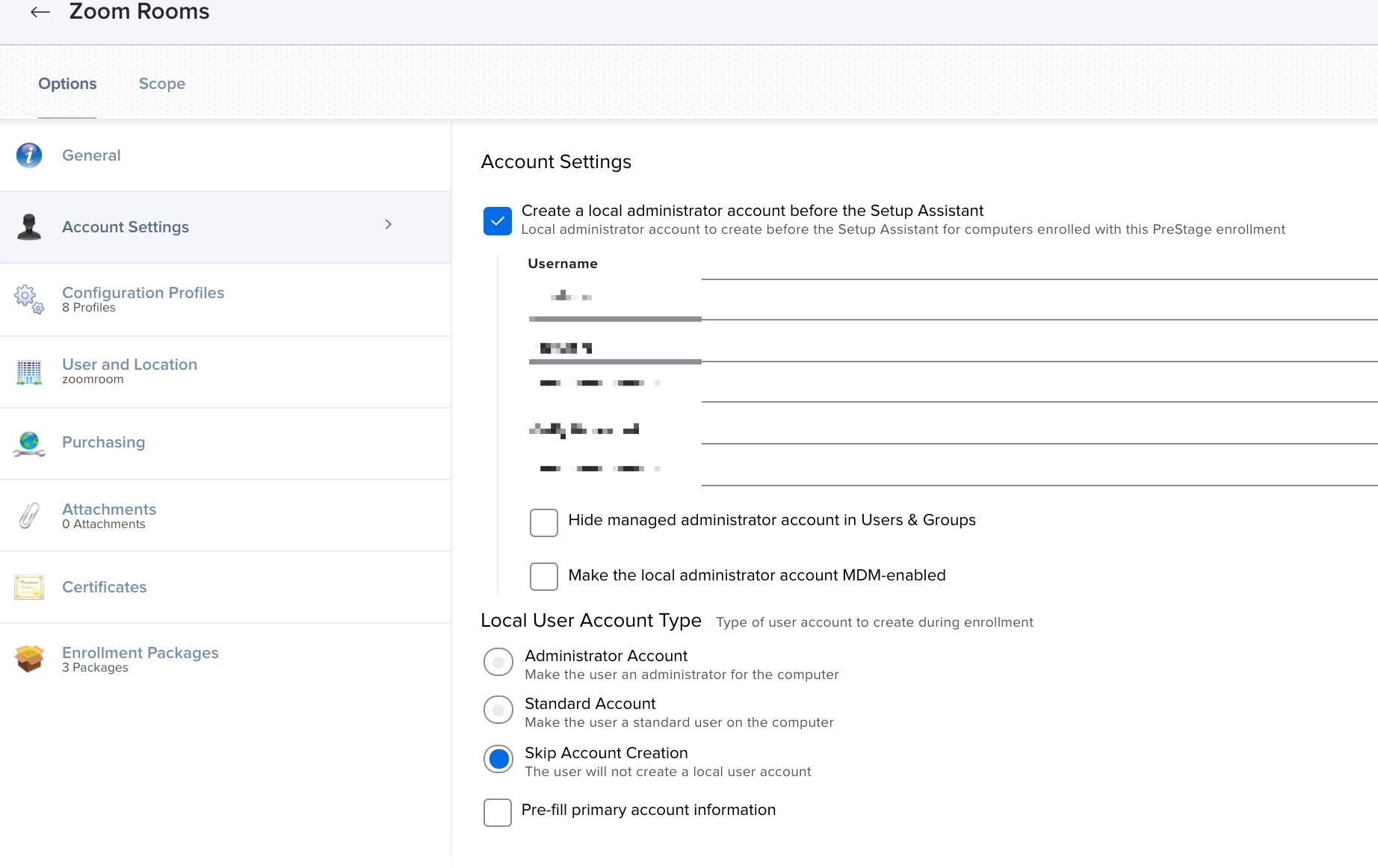Click the Purchasing globe icon
Screen dimensions: 1378x868
click(29, 444)
